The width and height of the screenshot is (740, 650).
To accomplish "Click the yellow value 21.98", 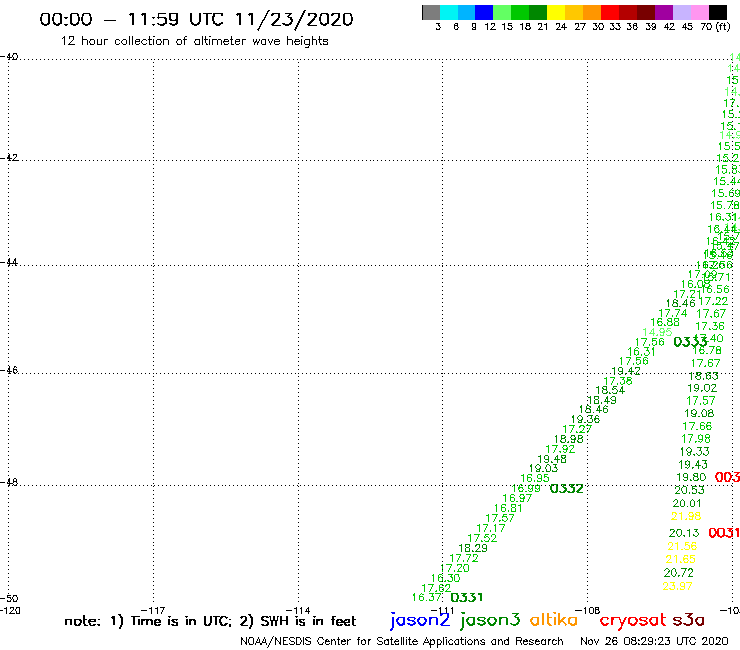I will (x=686, y=516).
